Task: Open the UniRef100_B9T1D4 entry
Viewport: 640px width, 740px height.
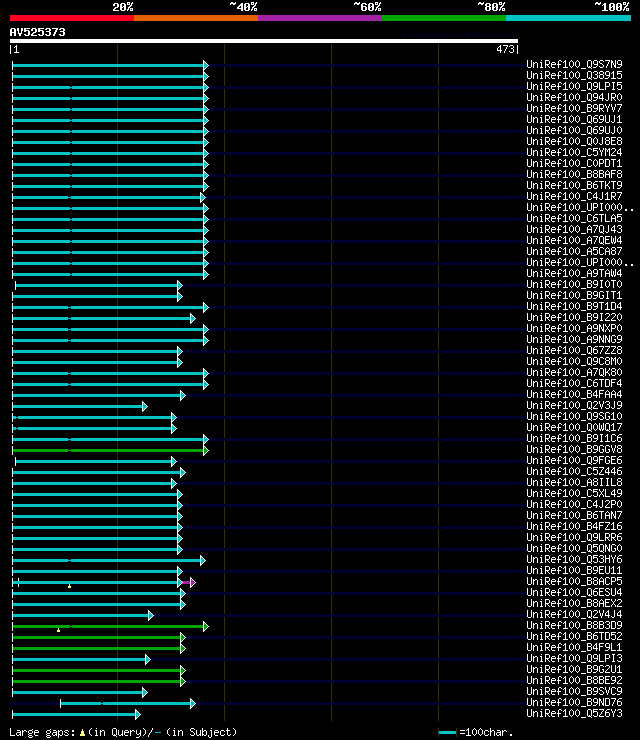Action: pos(574,306)
